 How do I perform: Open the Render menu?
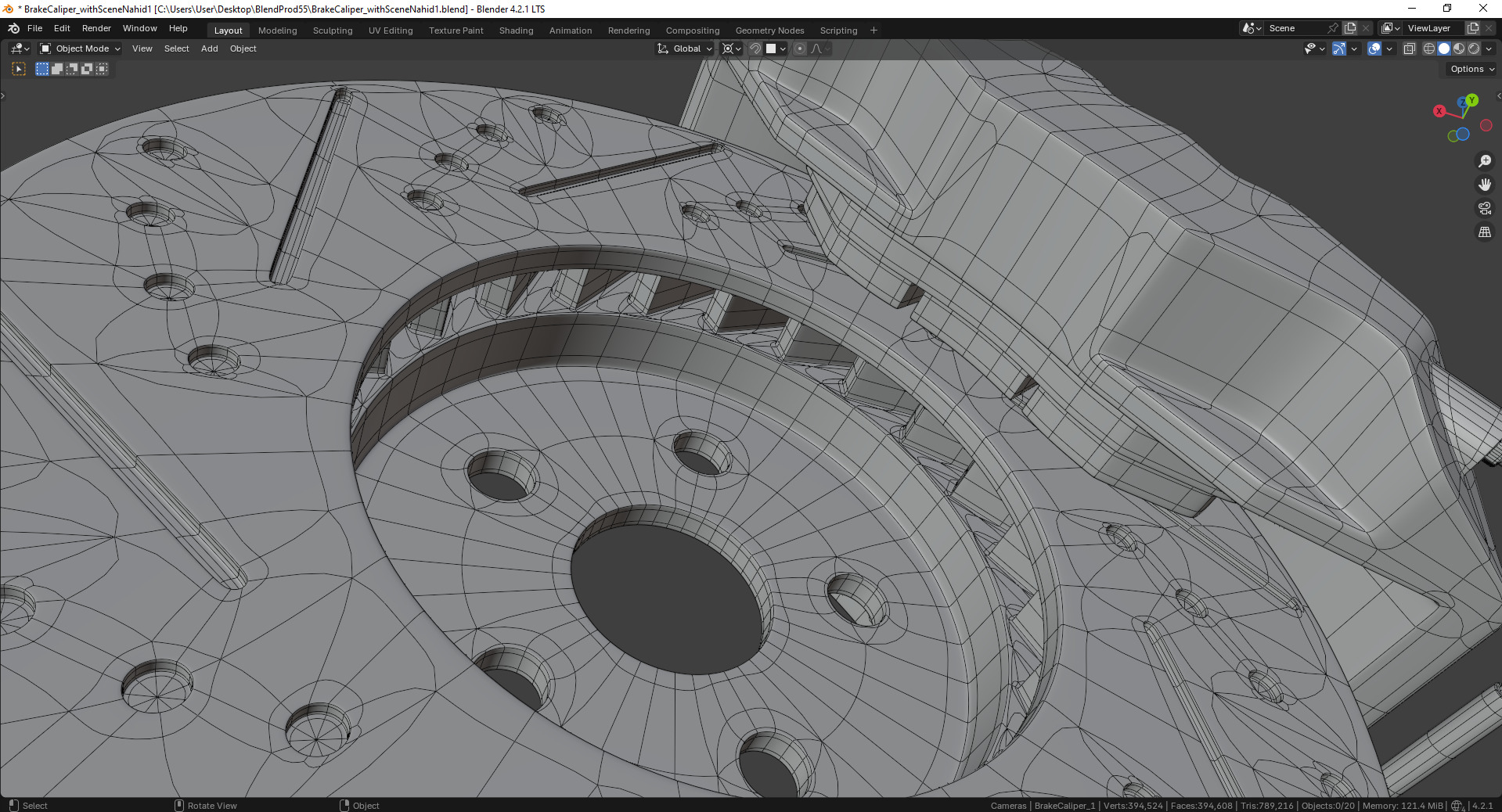click(96, 28)
